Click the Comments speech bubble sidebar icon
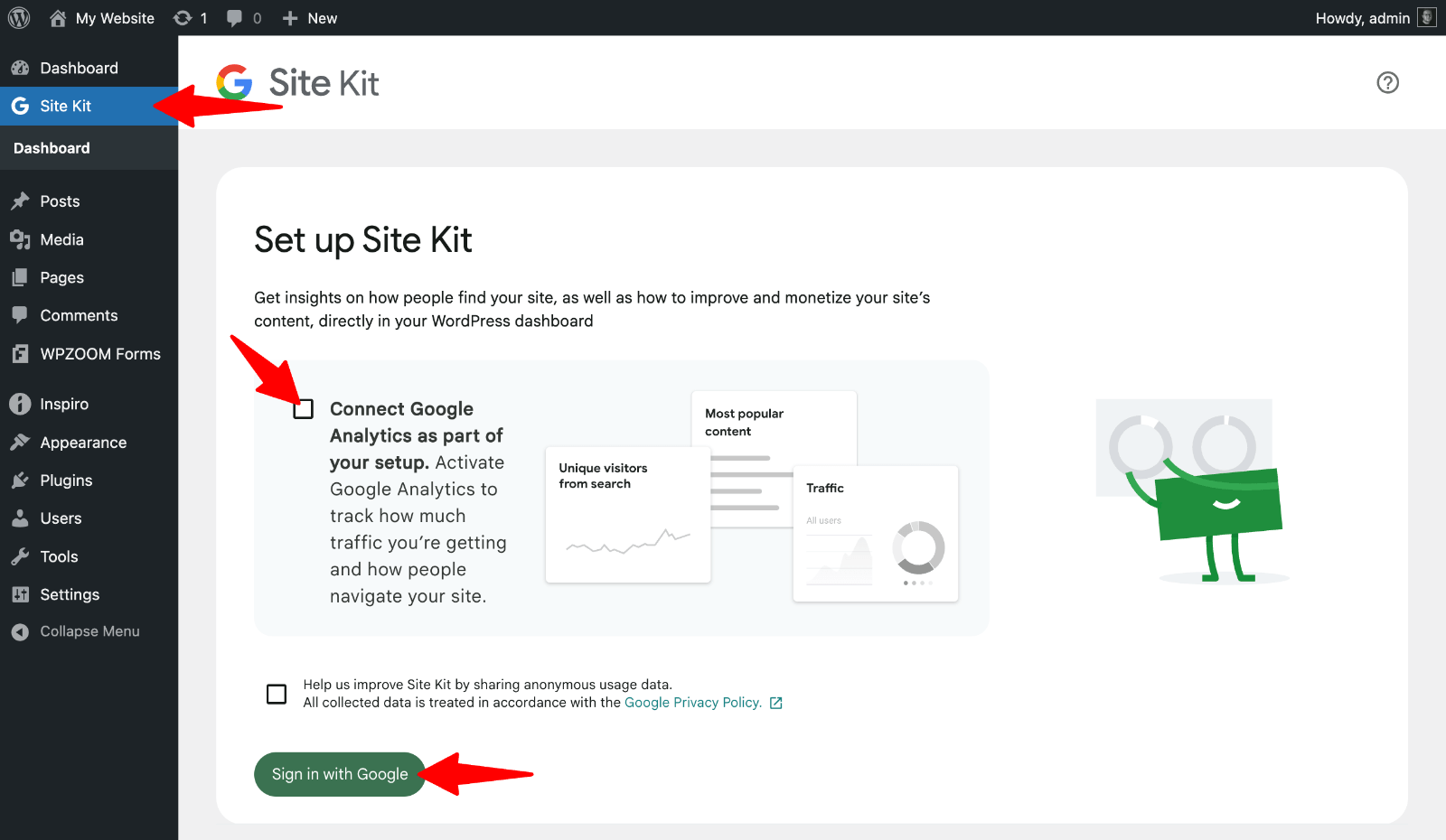Viewport: 1446px width, 840px height. click(x=20, y=315)
